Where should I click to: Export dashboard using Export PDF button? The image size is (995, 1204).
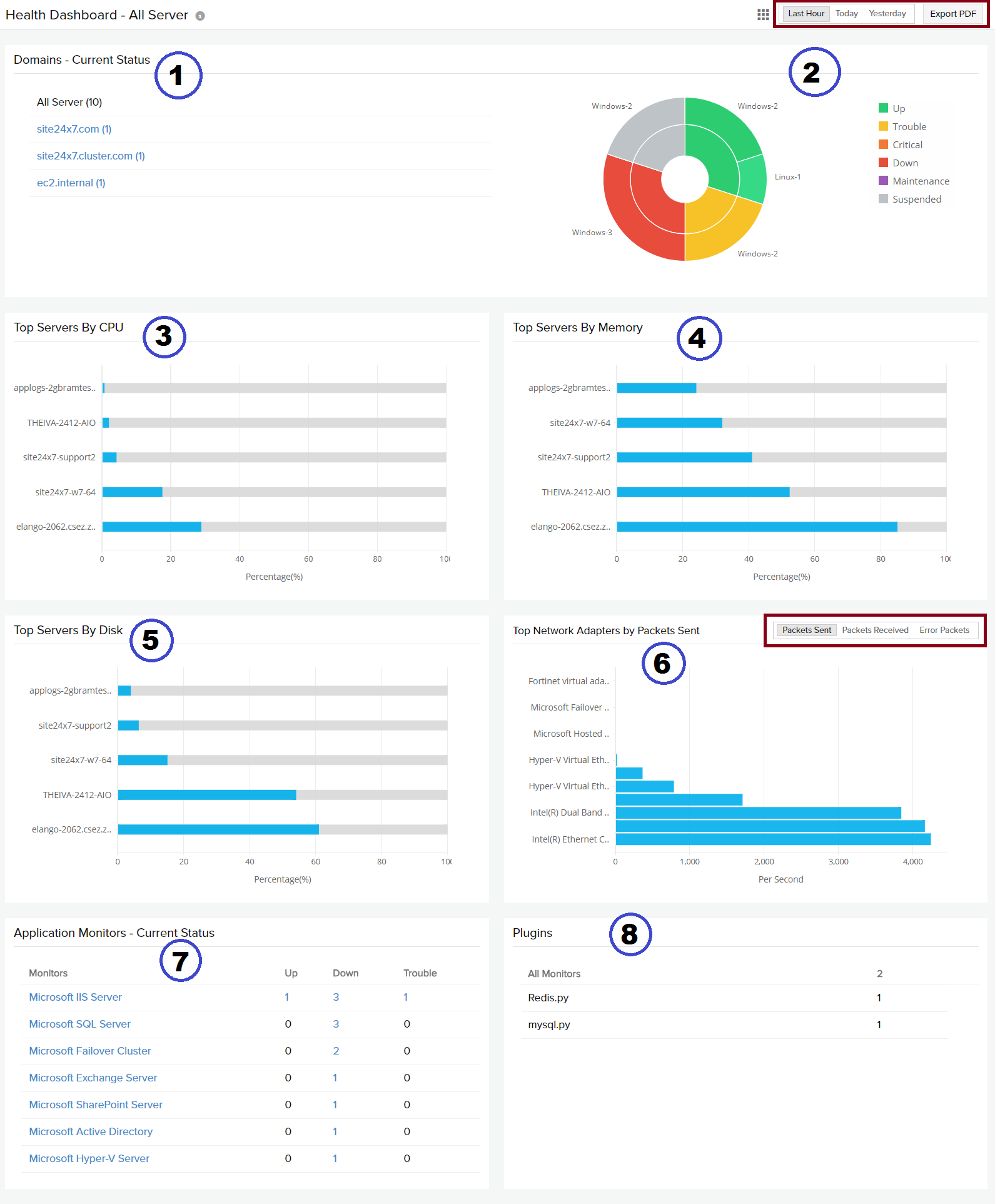(952, 14)
